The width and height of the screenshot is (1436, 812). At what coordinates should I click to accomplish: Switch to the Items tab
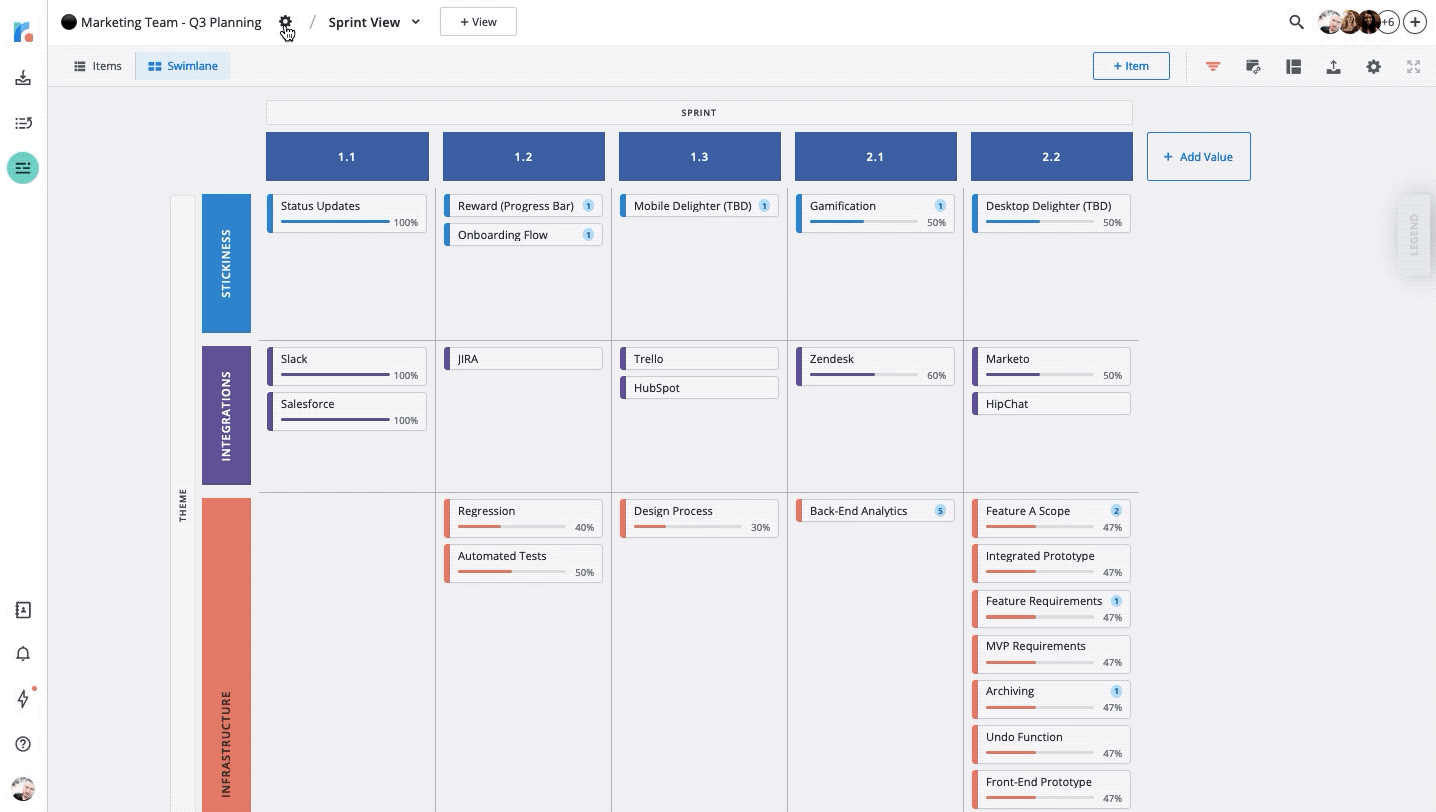click(x=98, y=66)
